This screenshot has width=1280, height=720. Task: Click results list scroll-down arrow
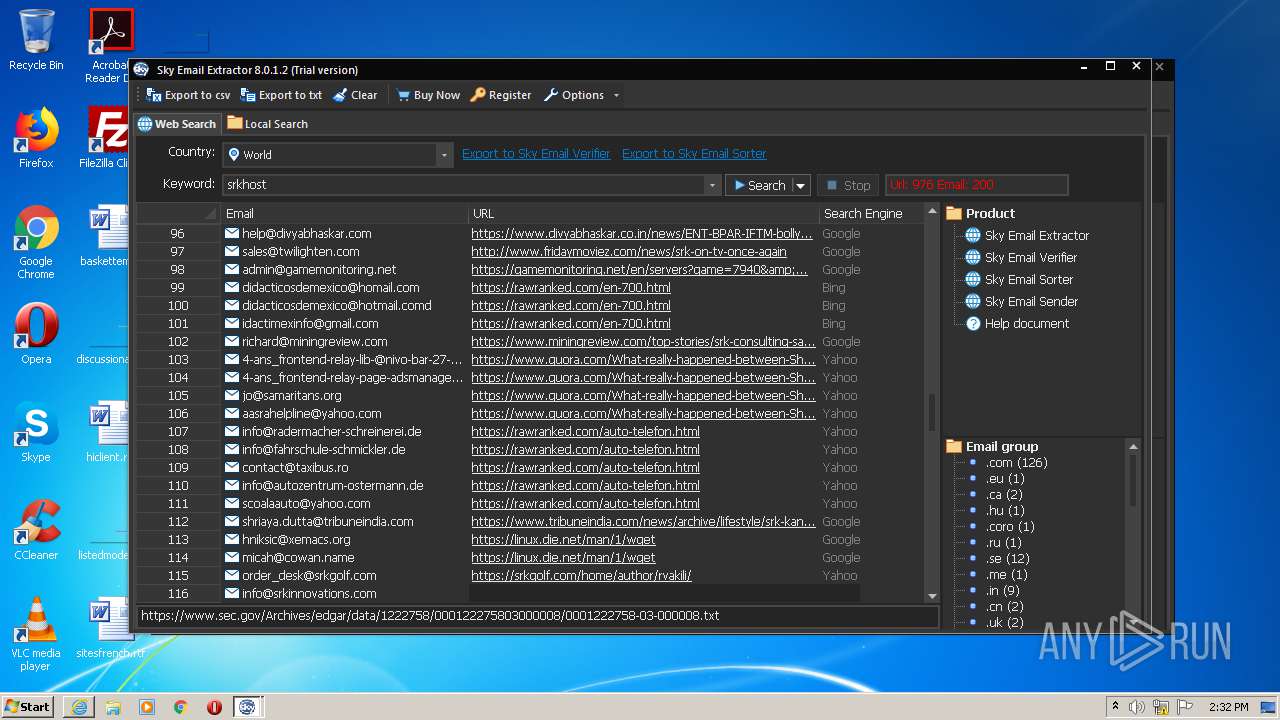point(932,596)
